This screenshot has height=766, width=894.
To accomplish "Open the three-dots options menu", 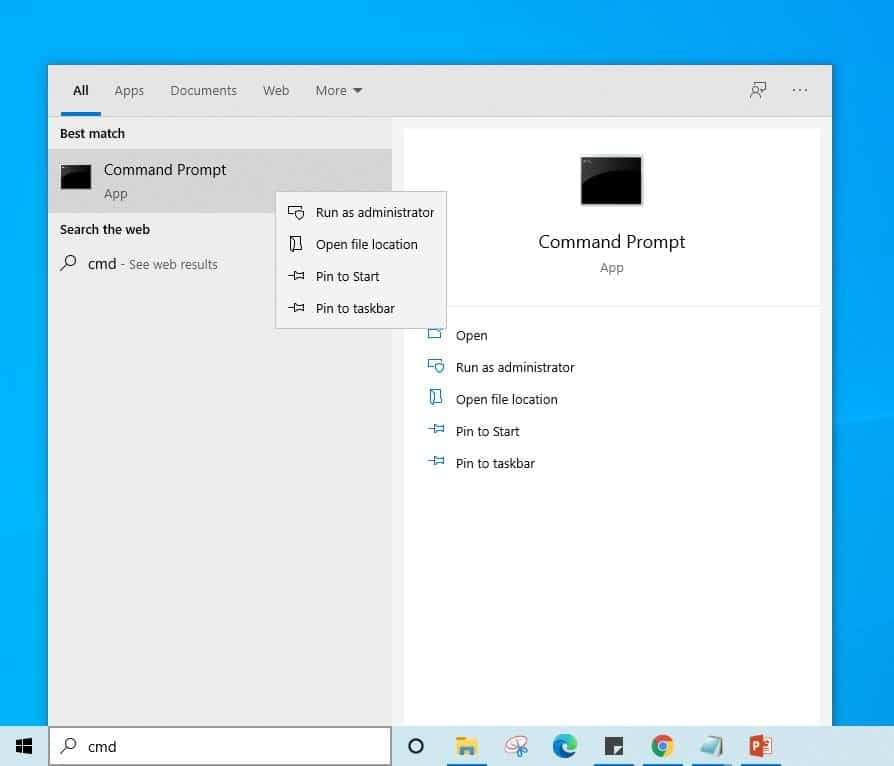I will pyautogui.click(x=799, y=90).
